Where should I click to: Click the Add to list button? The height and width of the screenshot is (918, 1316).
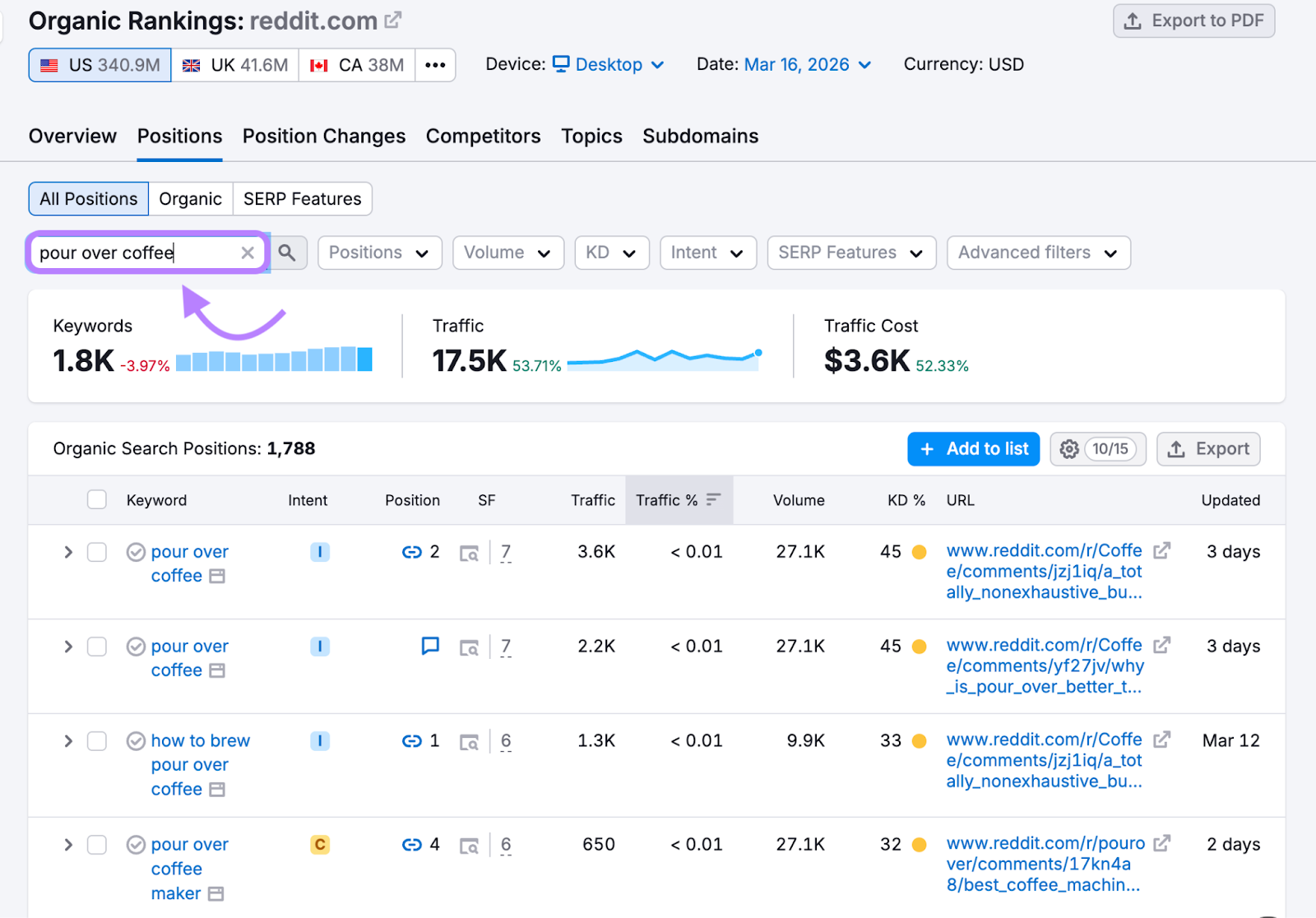coord(973,449)
